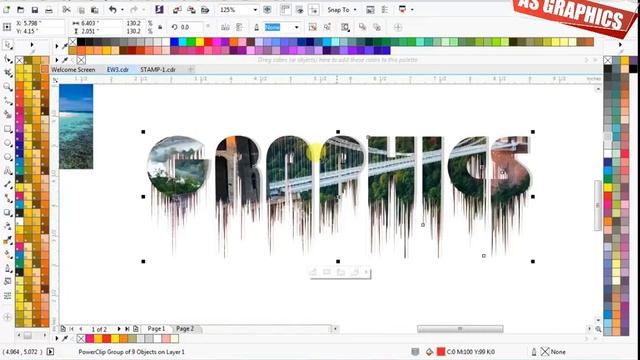The image size is (640, 360).
Task: Click the red fill color indicator in status bar
Action: [x=441, y=351]
